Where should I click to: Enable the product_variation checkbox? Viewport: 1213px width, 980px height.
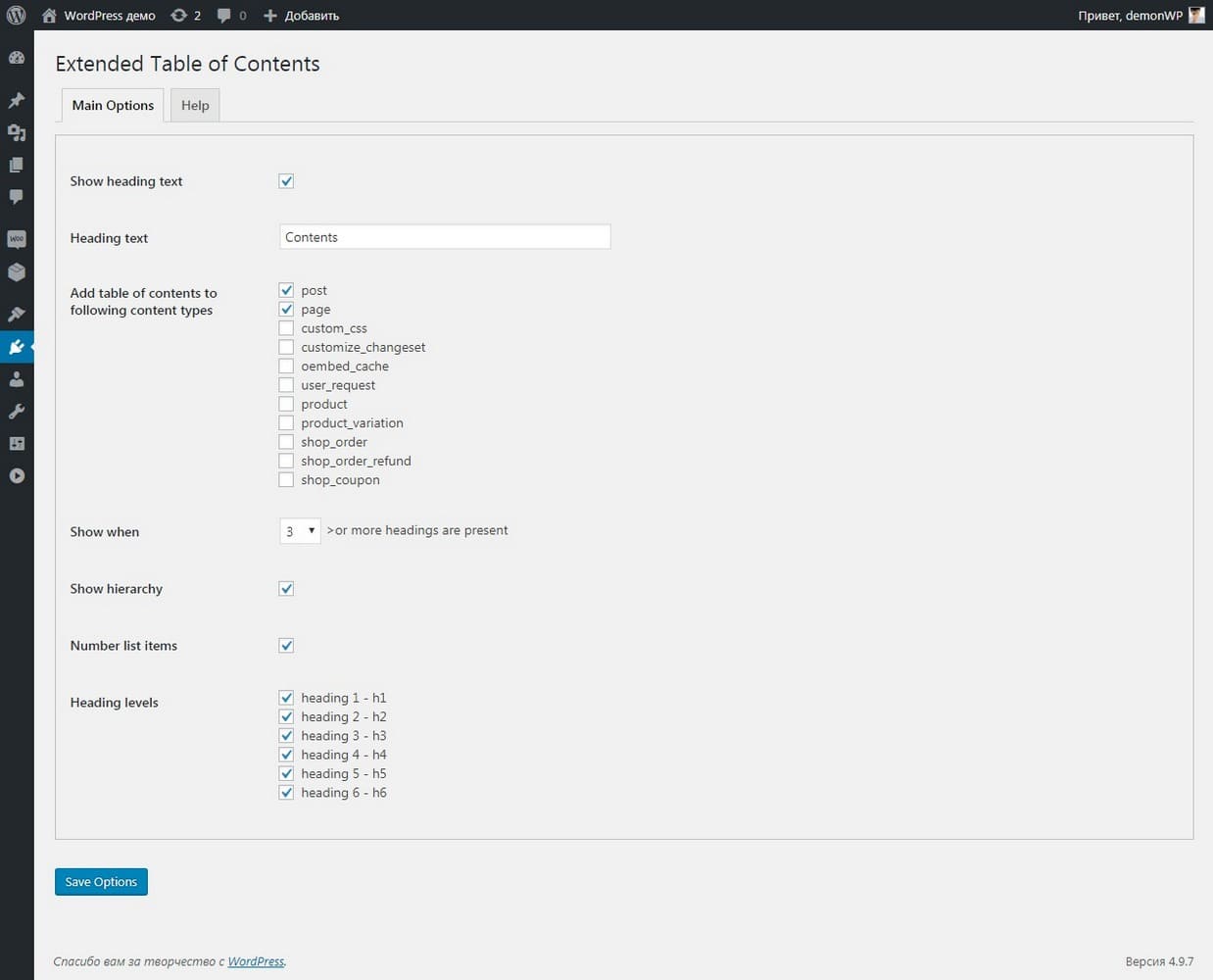pyautogui.click(x=286, y=422)
